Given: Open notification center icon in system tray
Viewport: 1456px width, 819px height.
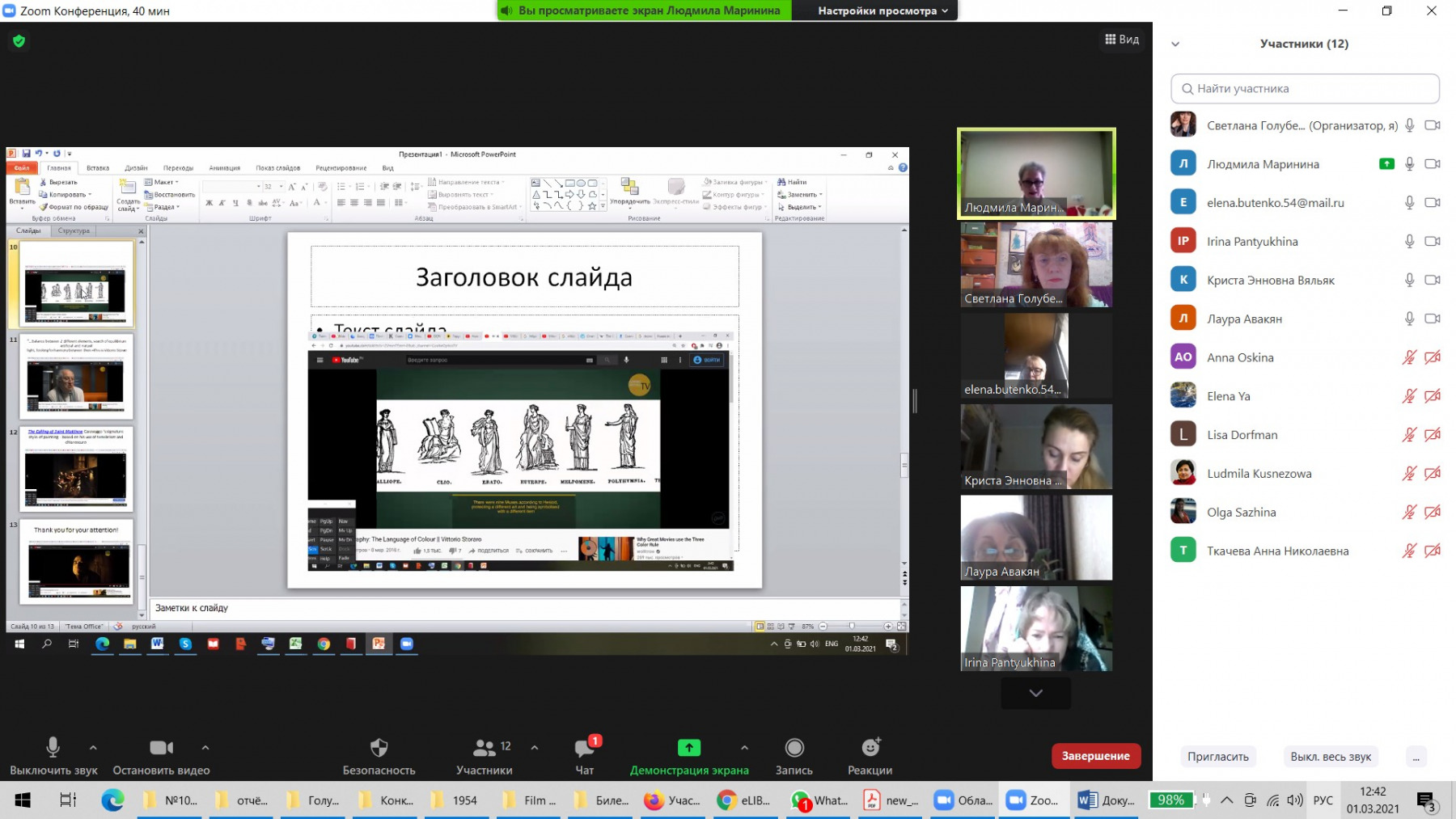Looking at the screenshot, I should [1427, 801].
